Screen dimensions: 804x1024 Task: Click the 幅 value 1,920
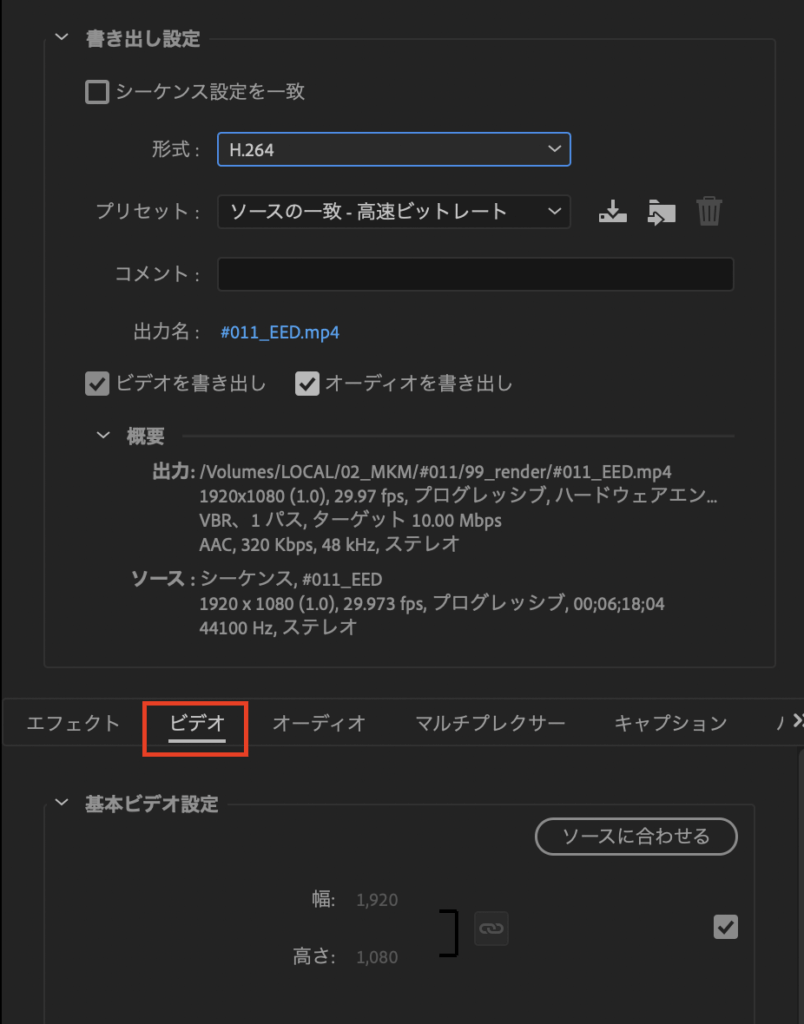(x=377, y=900)
